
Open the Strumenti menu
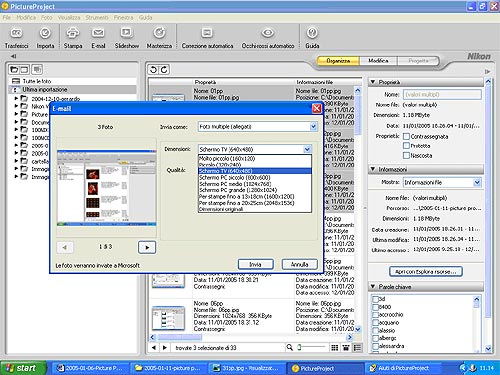(97, 17)
